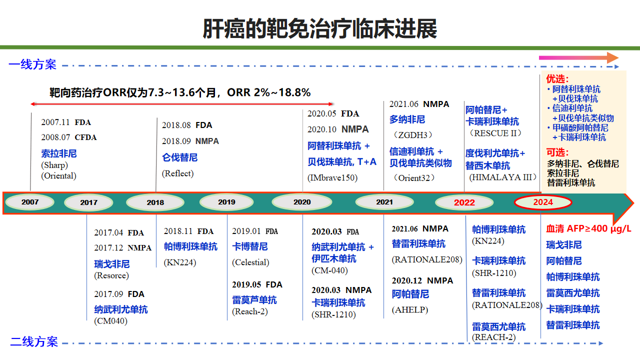Click the 2021 timeline marker
Screen dimensions: 640x360
[384, 202]
